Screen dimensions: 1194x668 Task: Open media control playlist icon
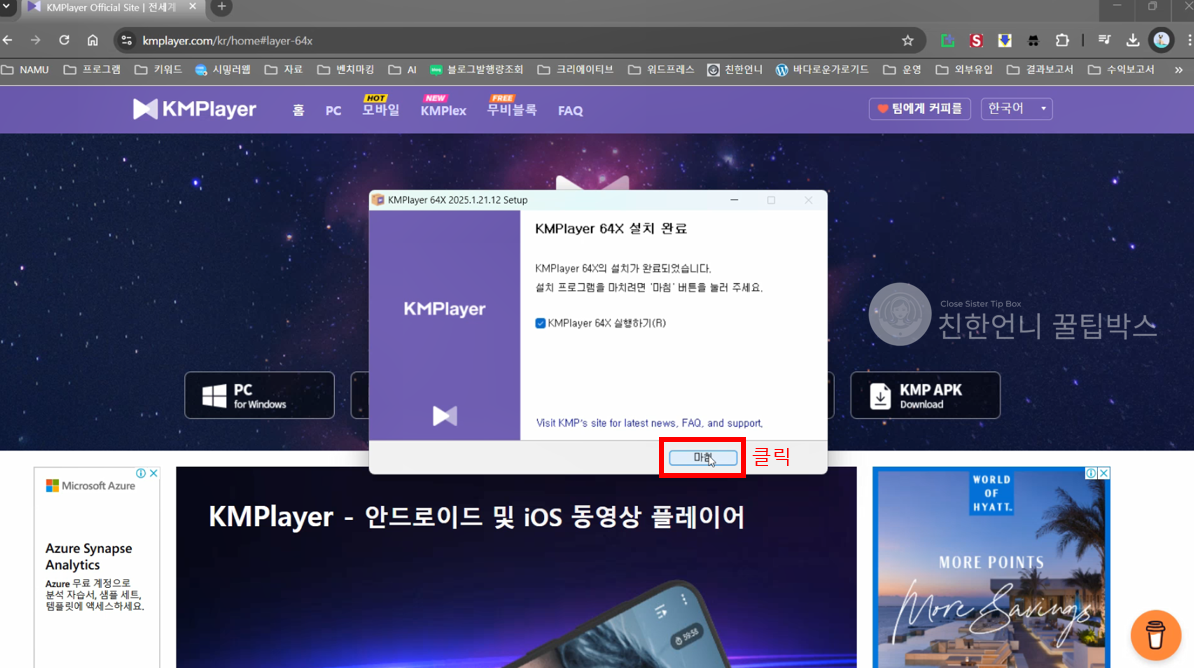[1104, 40]
